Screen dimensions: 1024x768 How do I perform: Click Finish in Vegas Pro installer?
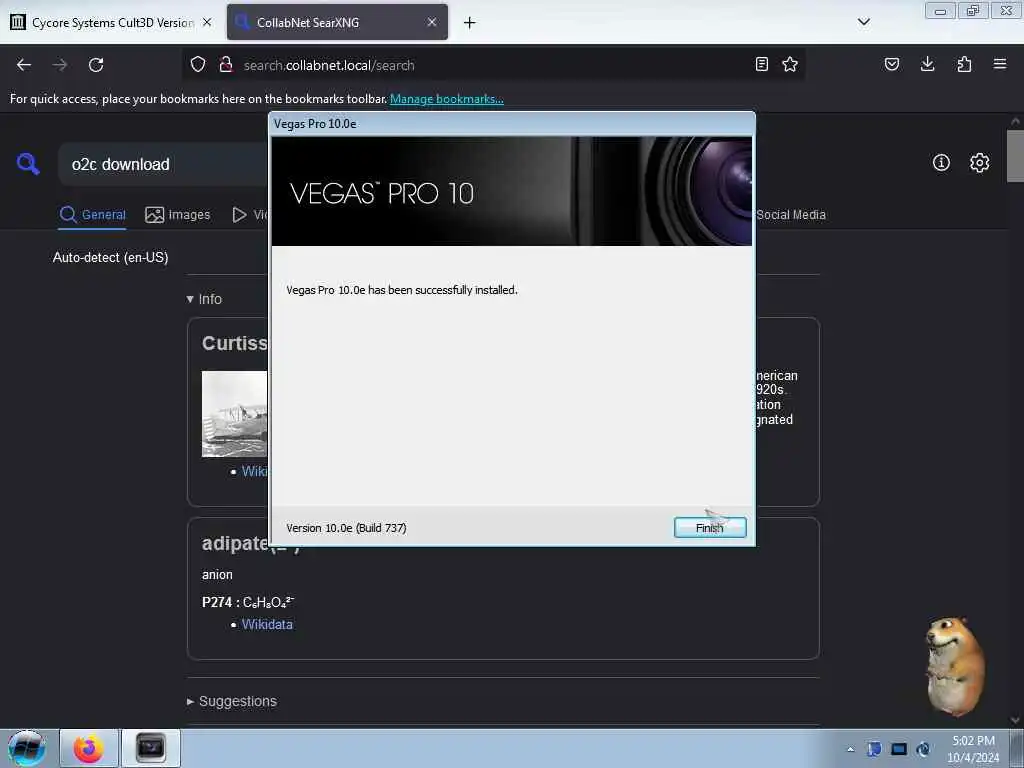tap(710, 528)
